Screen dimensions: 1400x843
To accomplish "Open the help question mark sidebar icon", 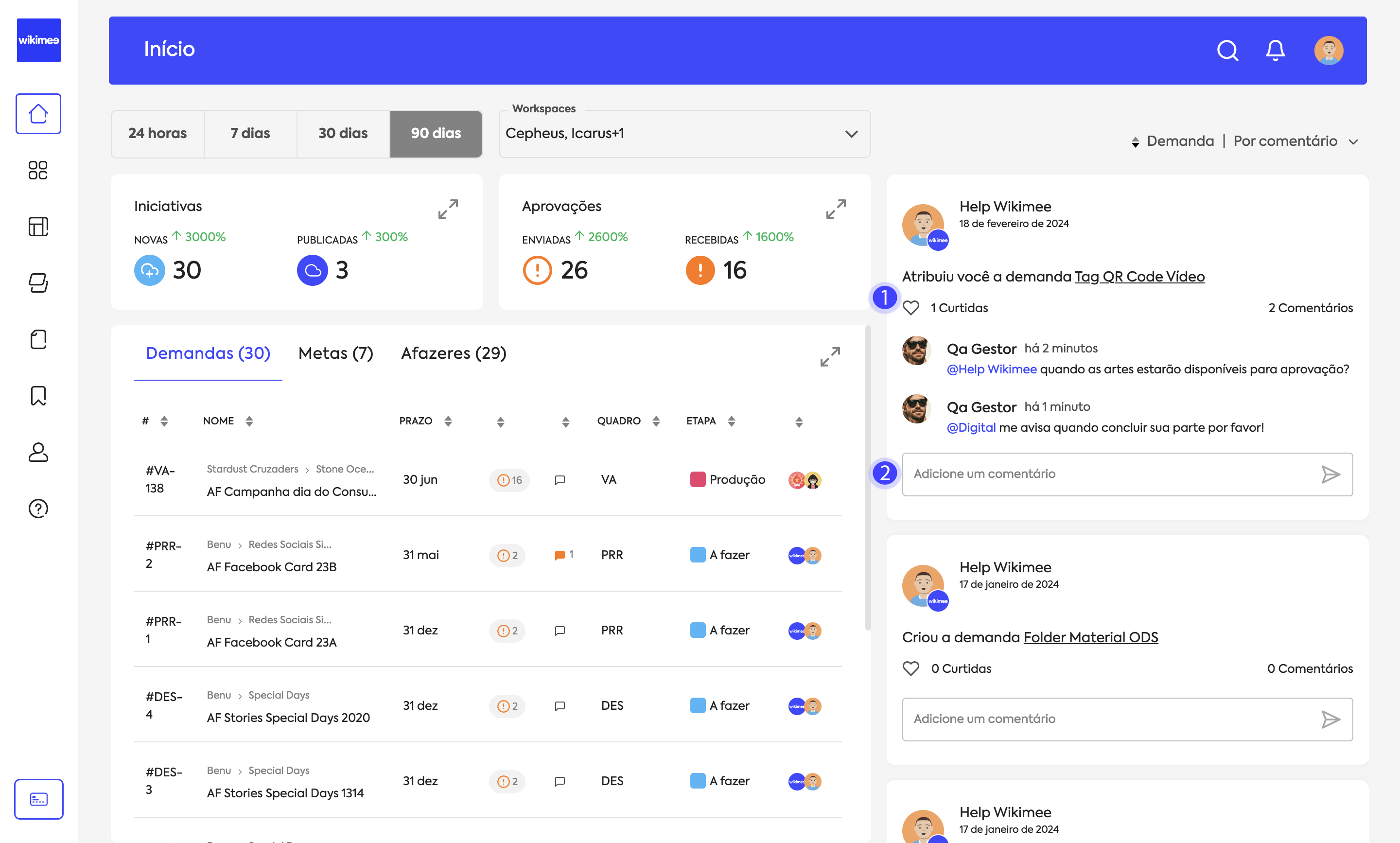I will (x=38, y=509).
